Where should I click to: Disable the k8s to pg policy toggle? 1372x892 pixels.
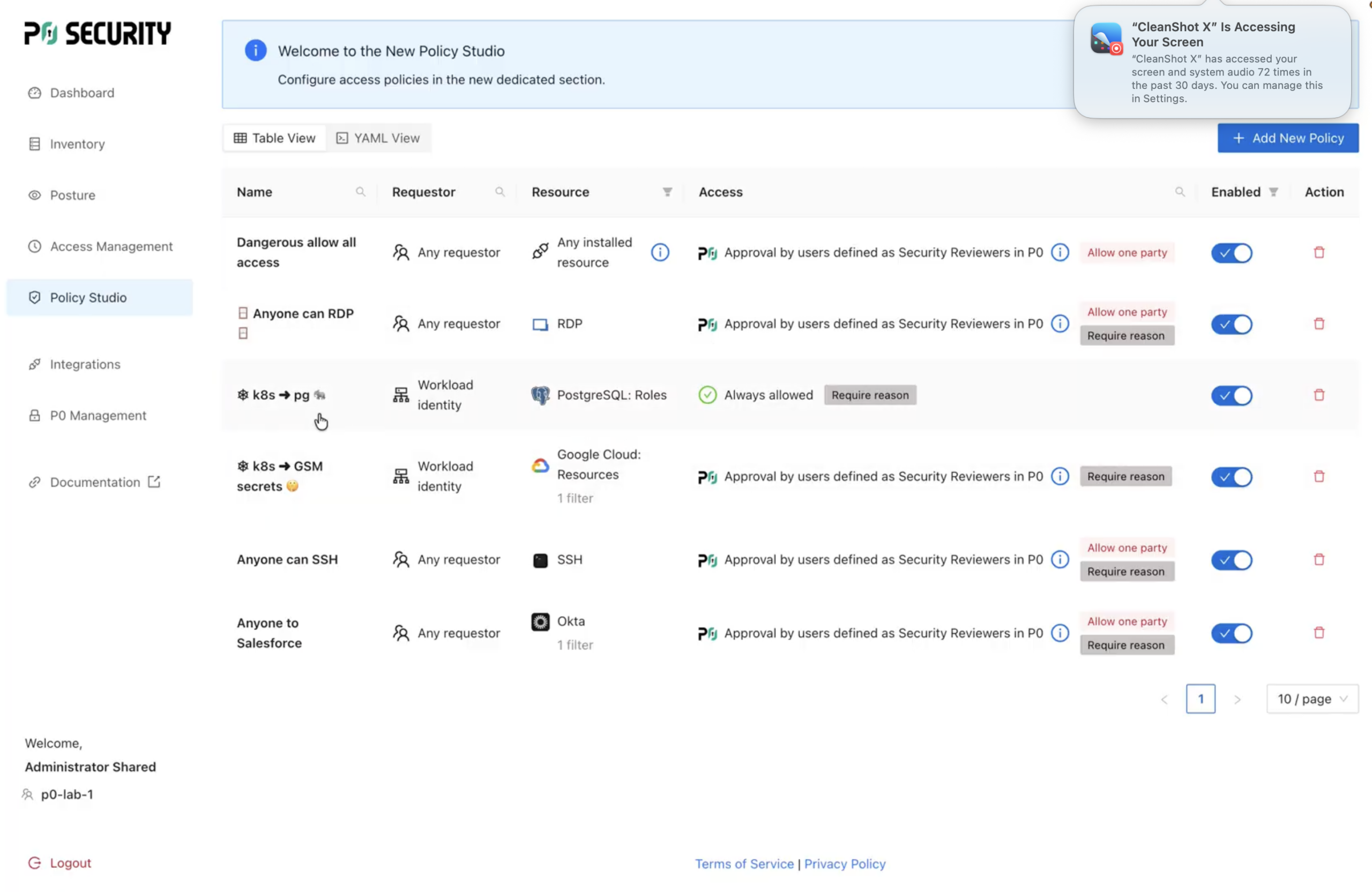[x=1232, y=395]
